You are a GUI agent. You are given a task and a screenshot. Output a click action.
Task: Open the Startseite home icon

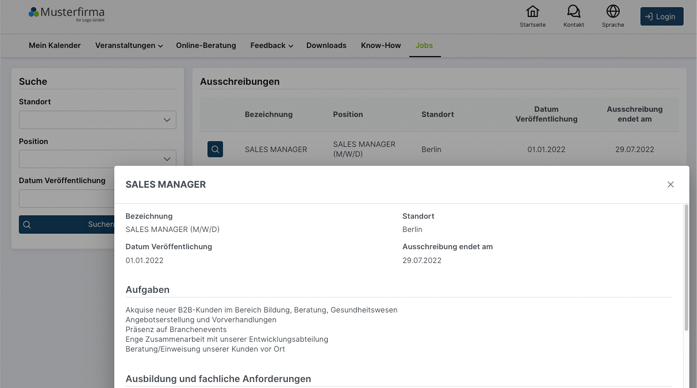533,16
